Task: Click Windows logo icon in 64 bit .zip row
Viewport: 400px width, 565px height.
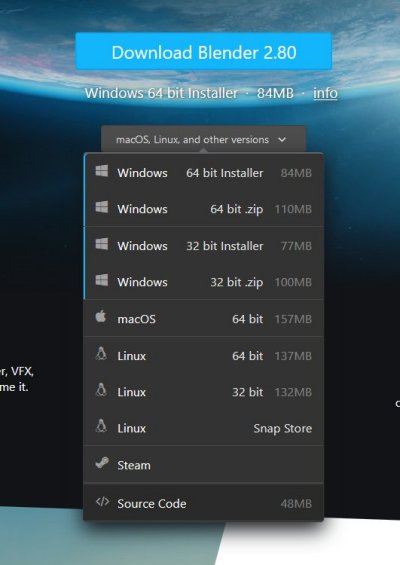Action: (x=102, y=207)
